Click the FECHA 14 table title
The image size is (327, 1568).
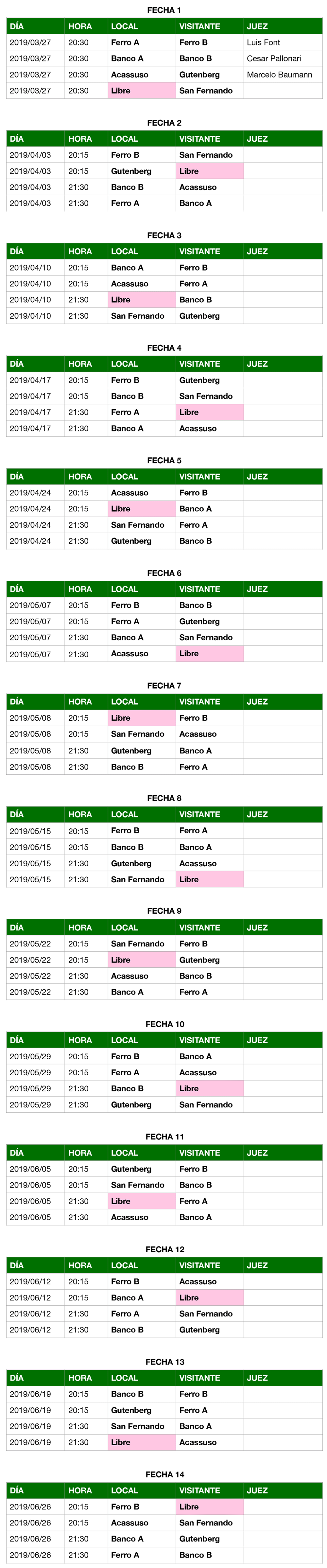[164, 1474]
